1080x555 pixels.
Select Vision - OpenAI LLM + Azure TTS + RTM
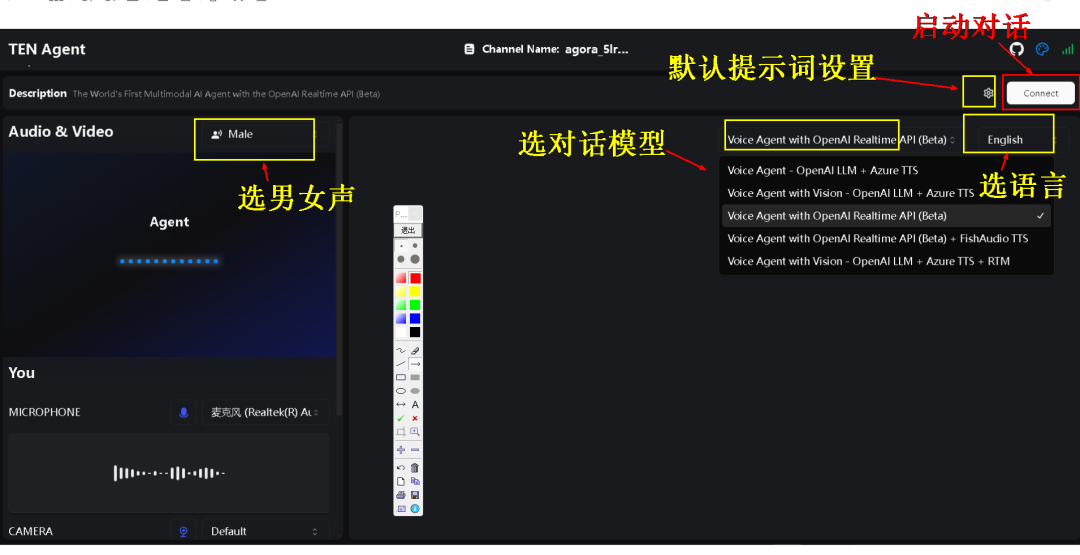886,261
